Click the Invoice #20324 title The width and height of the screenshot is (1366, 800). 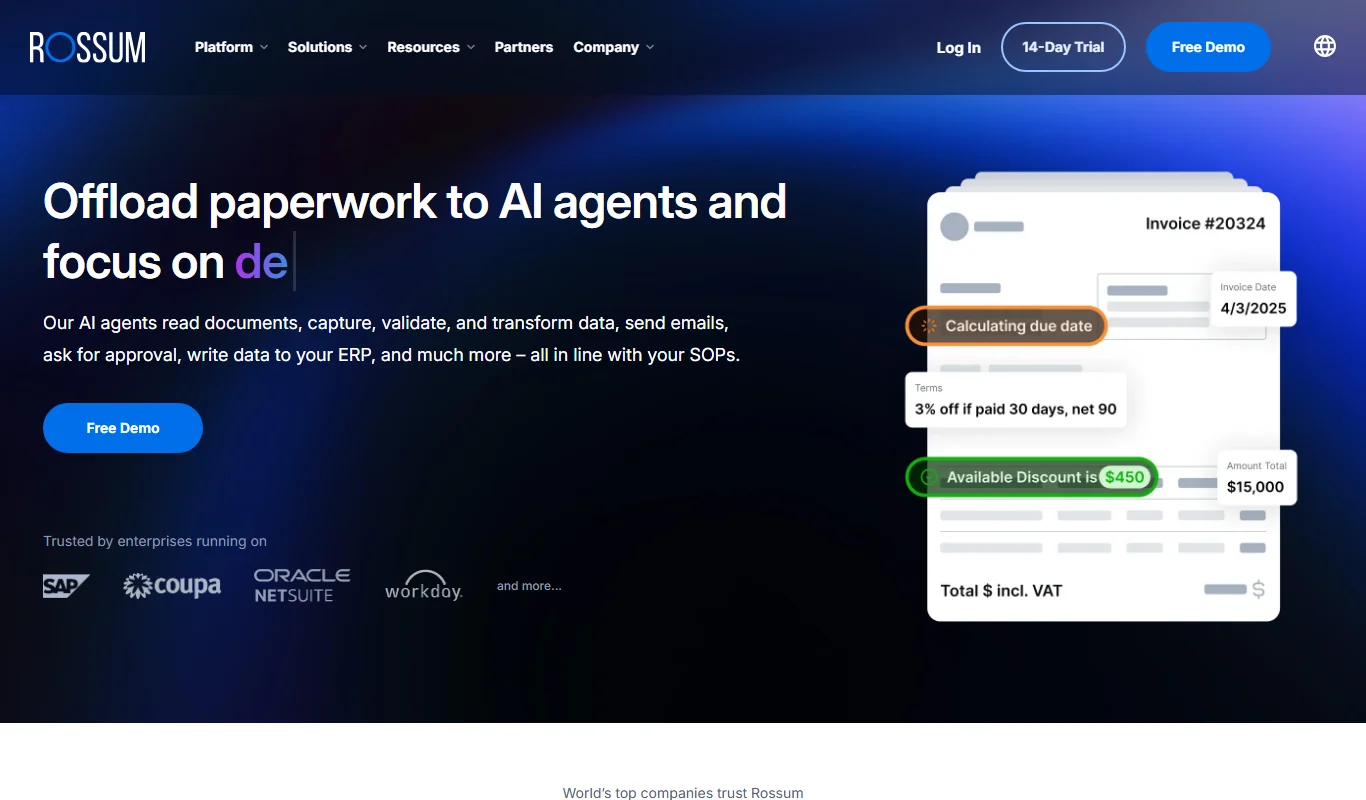[x=1205, y=224]
